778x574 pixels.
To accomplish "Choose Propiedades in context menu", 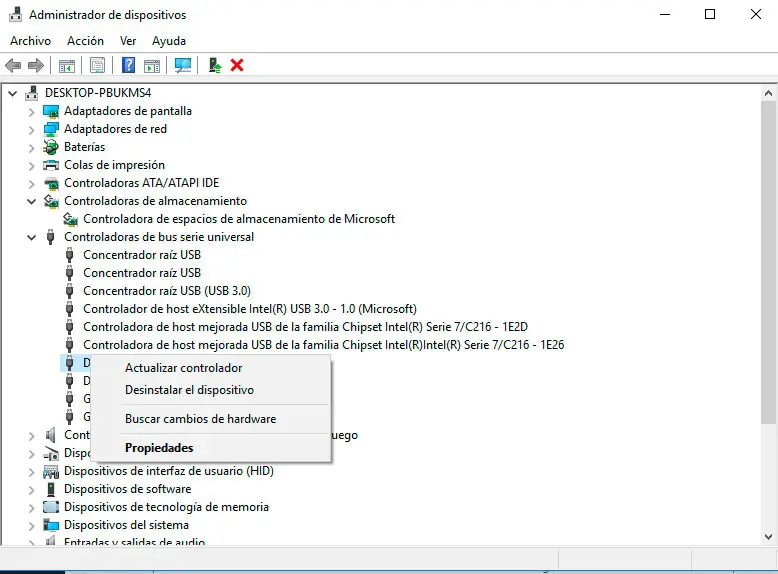I will tap(210, 448).
